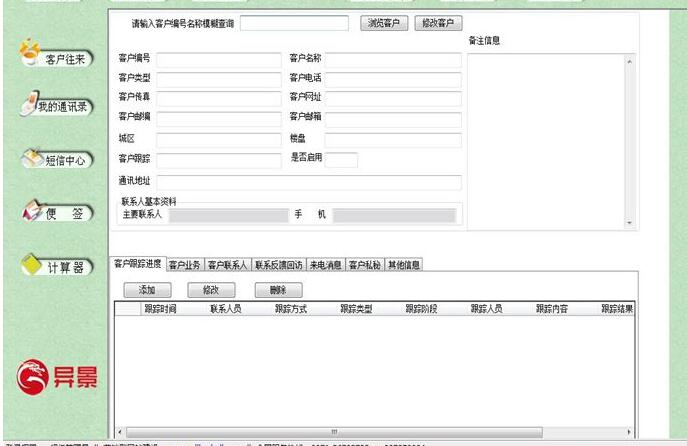The image size is (687, 446).
Task: Click the 浏览客户 button
Action: coord(384,23)
